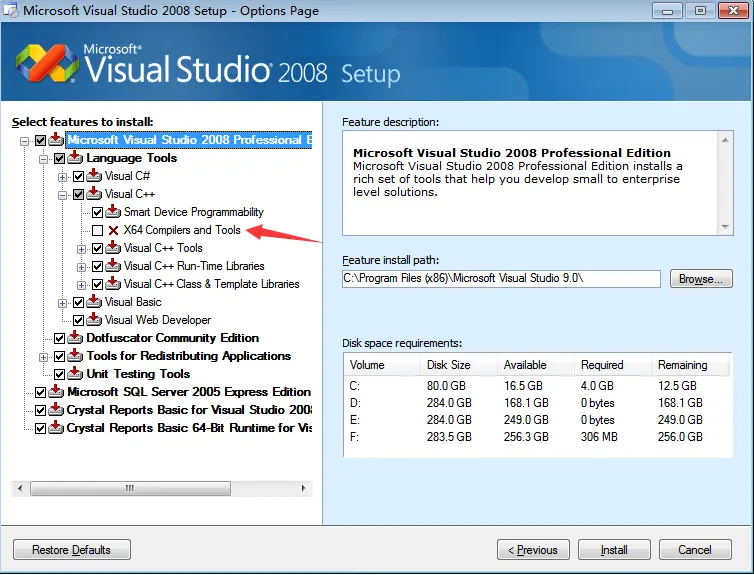The width and height of the screenshot is (754, 575).
Task: Select the X64 Compilers and Tools item
Action: click(x=182, y=230)
